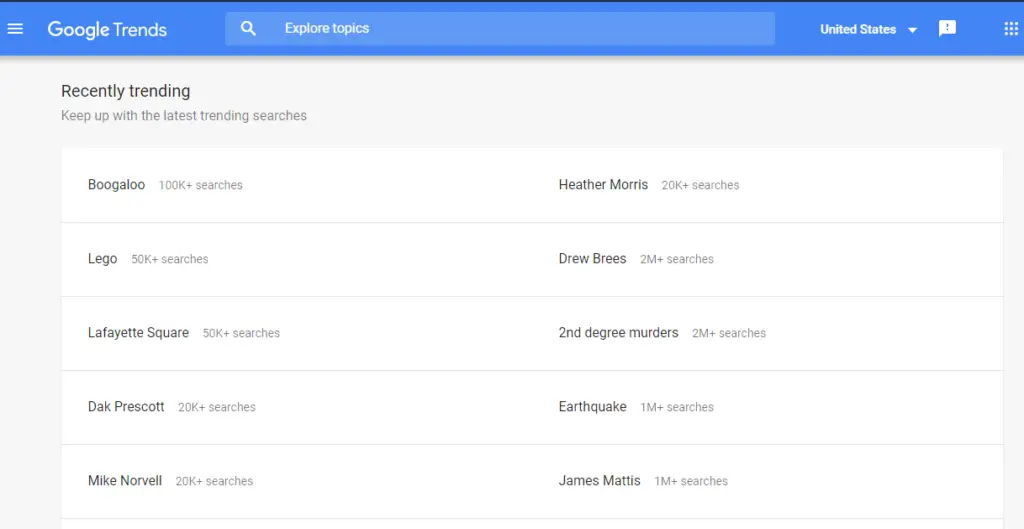This screenshot has width=1024, height=529.
Task: Open the Mike Norvell trending search
Action: coord(125,481)
